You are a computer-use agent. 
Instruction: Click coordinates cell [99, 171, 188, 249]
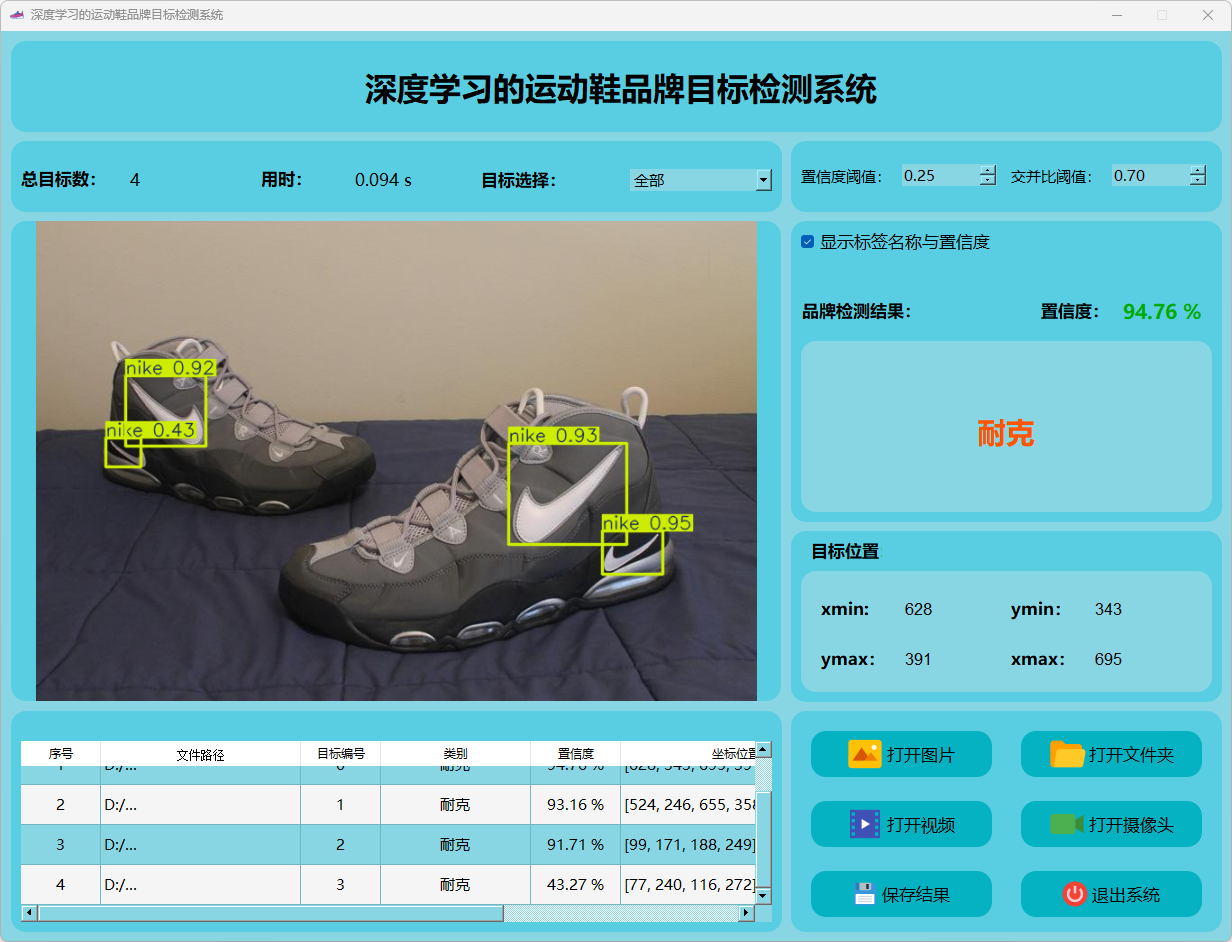[688, 844]
